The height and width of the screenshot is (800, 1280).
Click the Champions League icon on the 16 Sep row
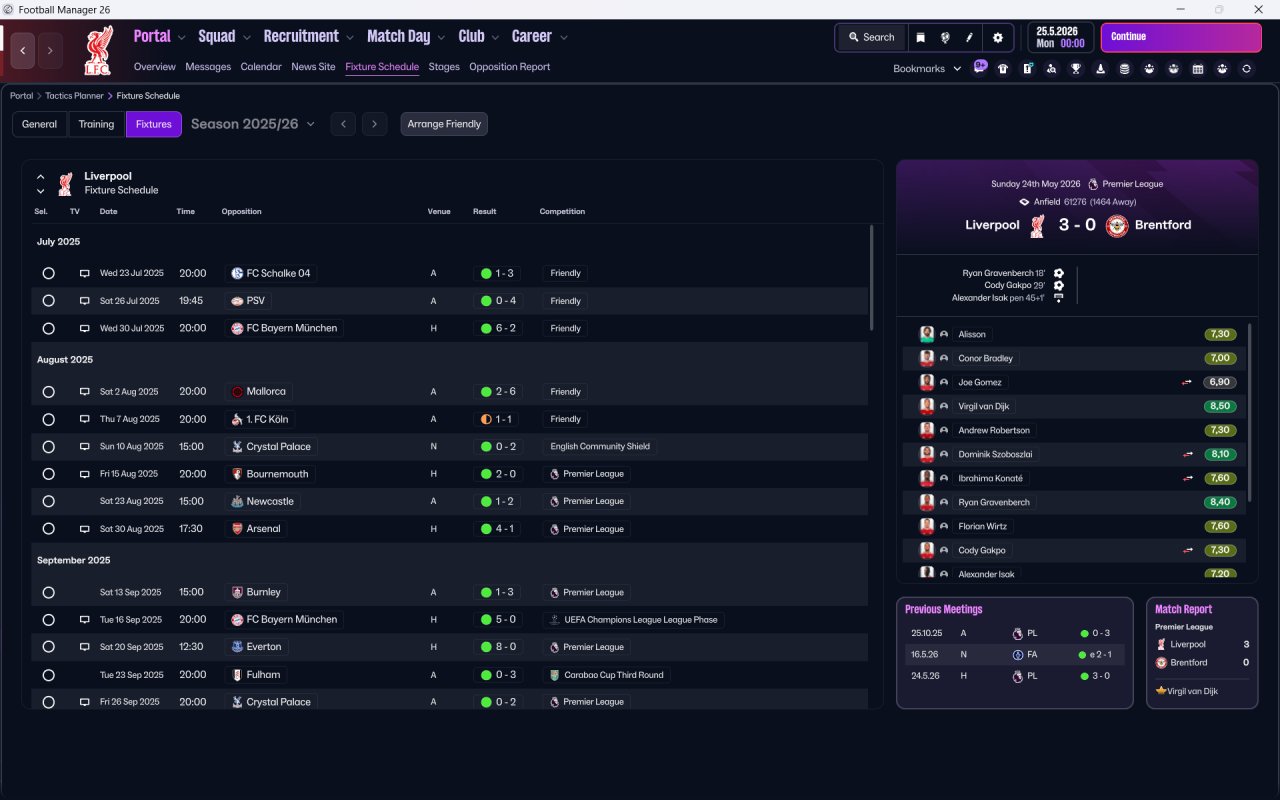(x=554, y=620)
